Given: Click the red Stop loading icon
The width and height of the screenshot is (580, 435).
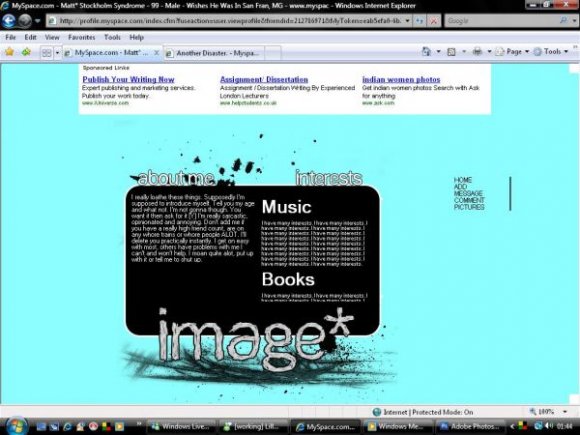Looking at the screenshot, I should (x=434, y=21).
